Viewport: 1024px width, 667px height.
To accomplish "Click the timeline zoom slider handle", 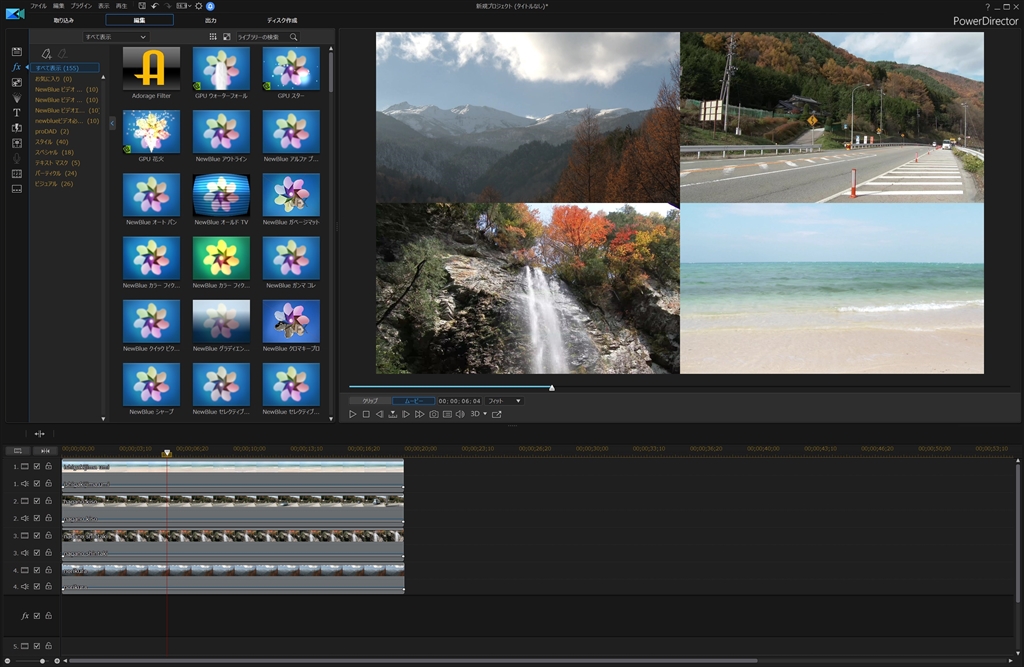I will coord(42,661).
